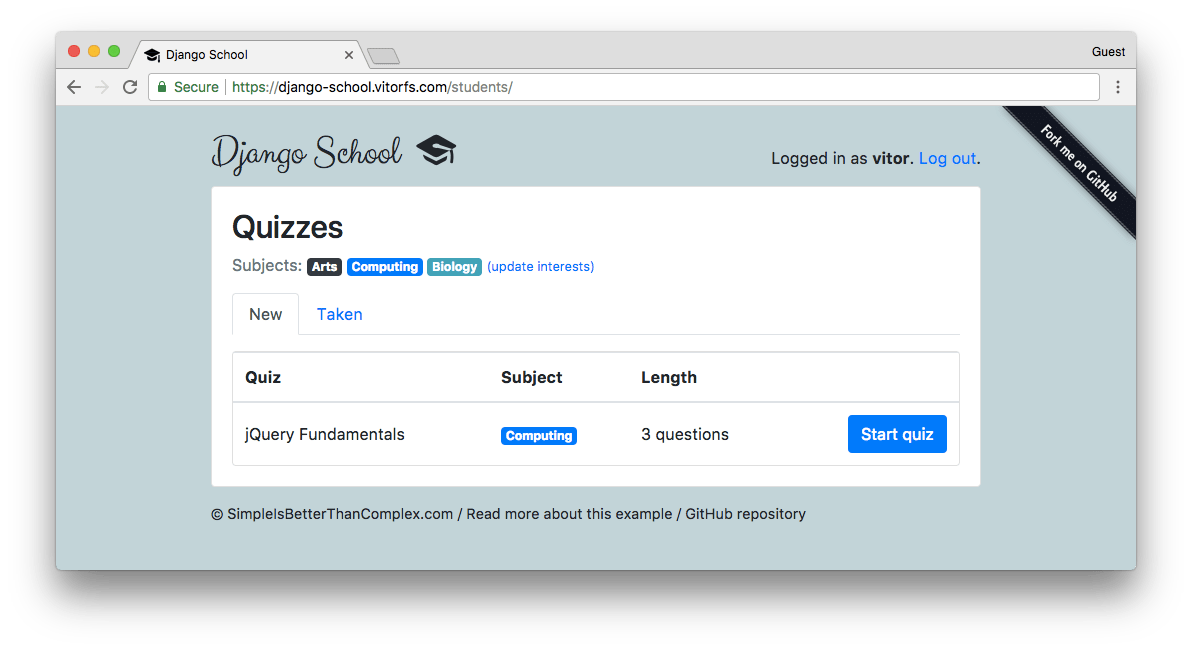
Task: Switch to the Taken tab
Action: pyautogui.click(x=339, y=314)
